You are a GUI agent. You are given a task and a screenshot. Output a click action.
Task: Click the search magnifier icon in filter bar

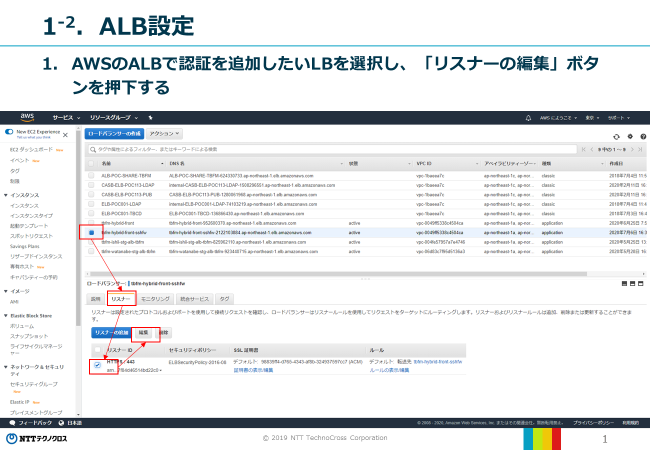[93, 149]
